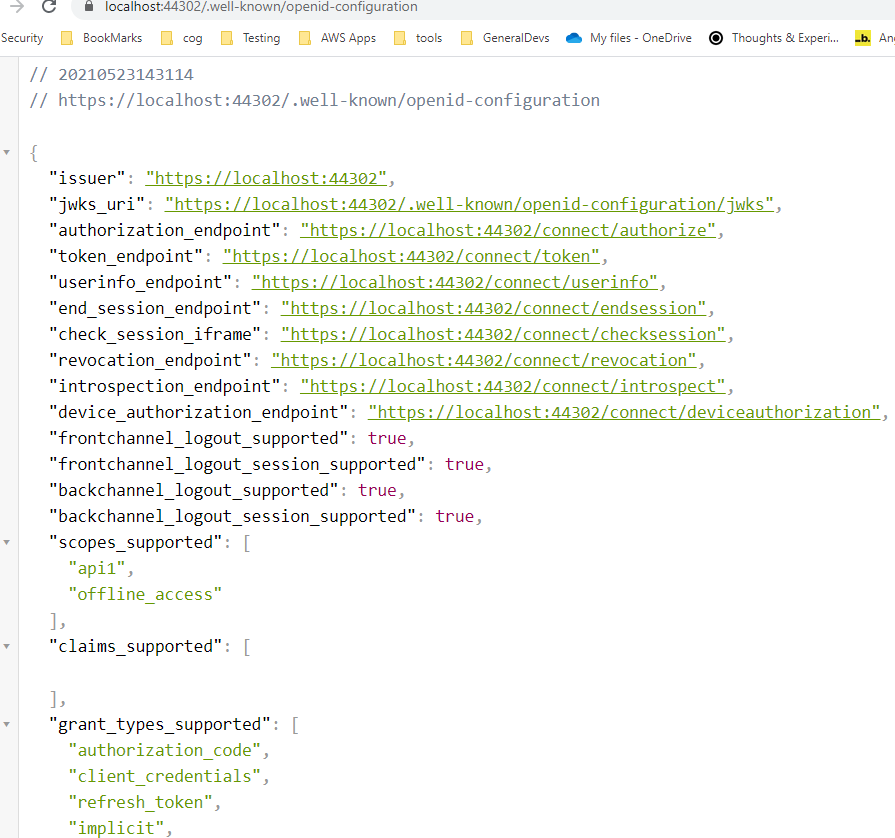895x838 pixels.
Task: Visit the device_authorization_endpoint URL
Action: 623,412
